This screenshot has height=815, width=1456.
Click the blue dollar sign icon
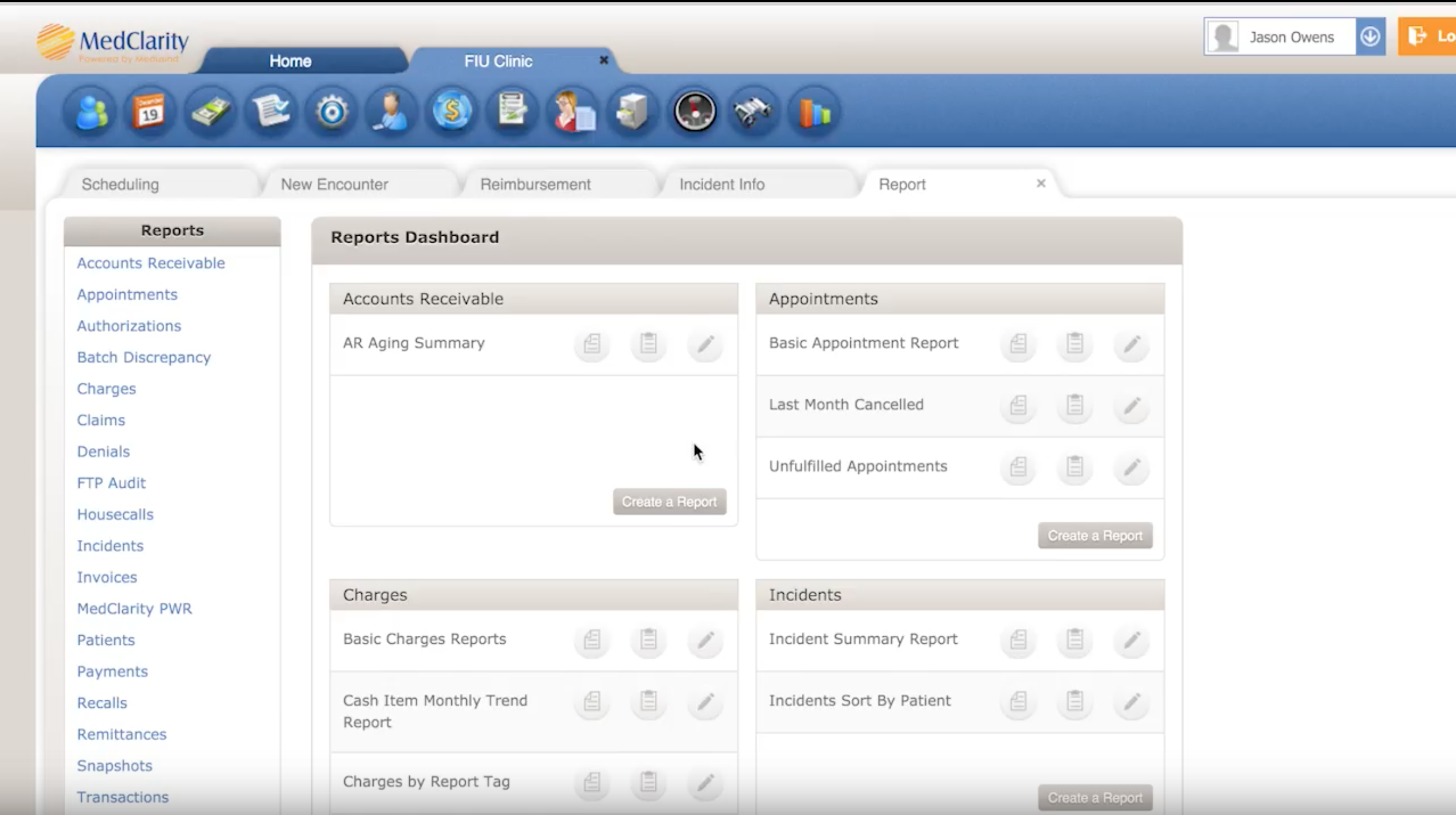[x=452, y=111]
